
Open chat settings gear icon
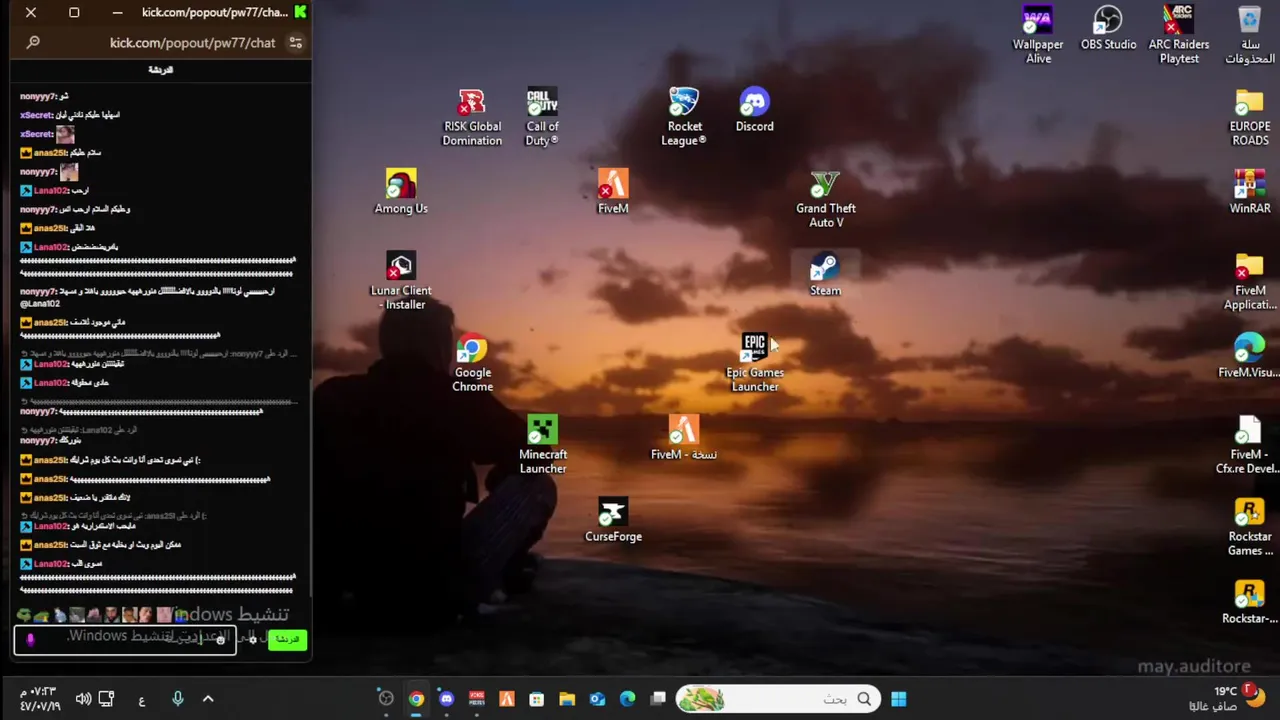point(254,640)
